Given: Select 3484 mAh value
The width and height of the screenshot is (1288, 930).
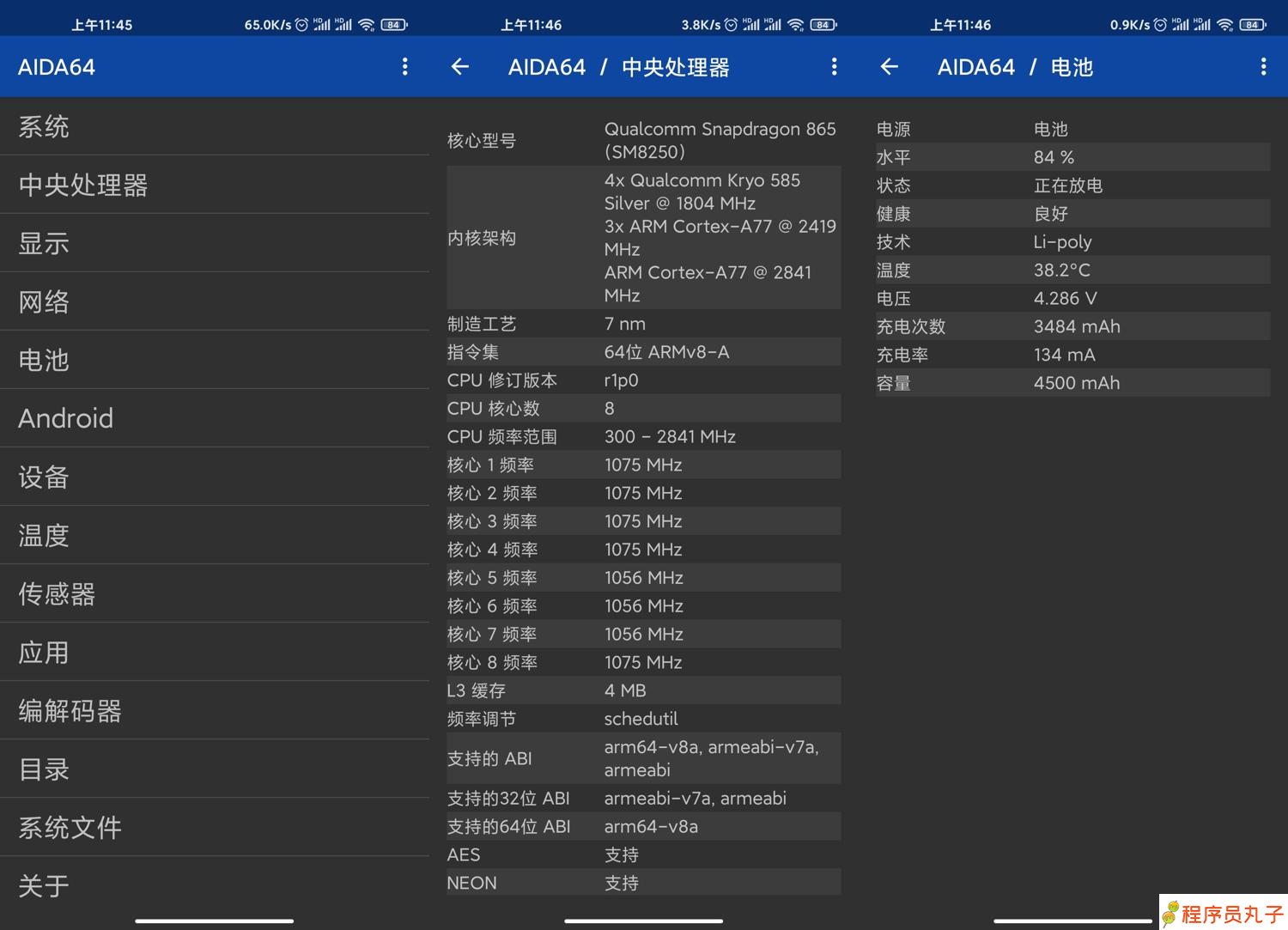Looking at the screenshot, I should (x=1077, y=326).
